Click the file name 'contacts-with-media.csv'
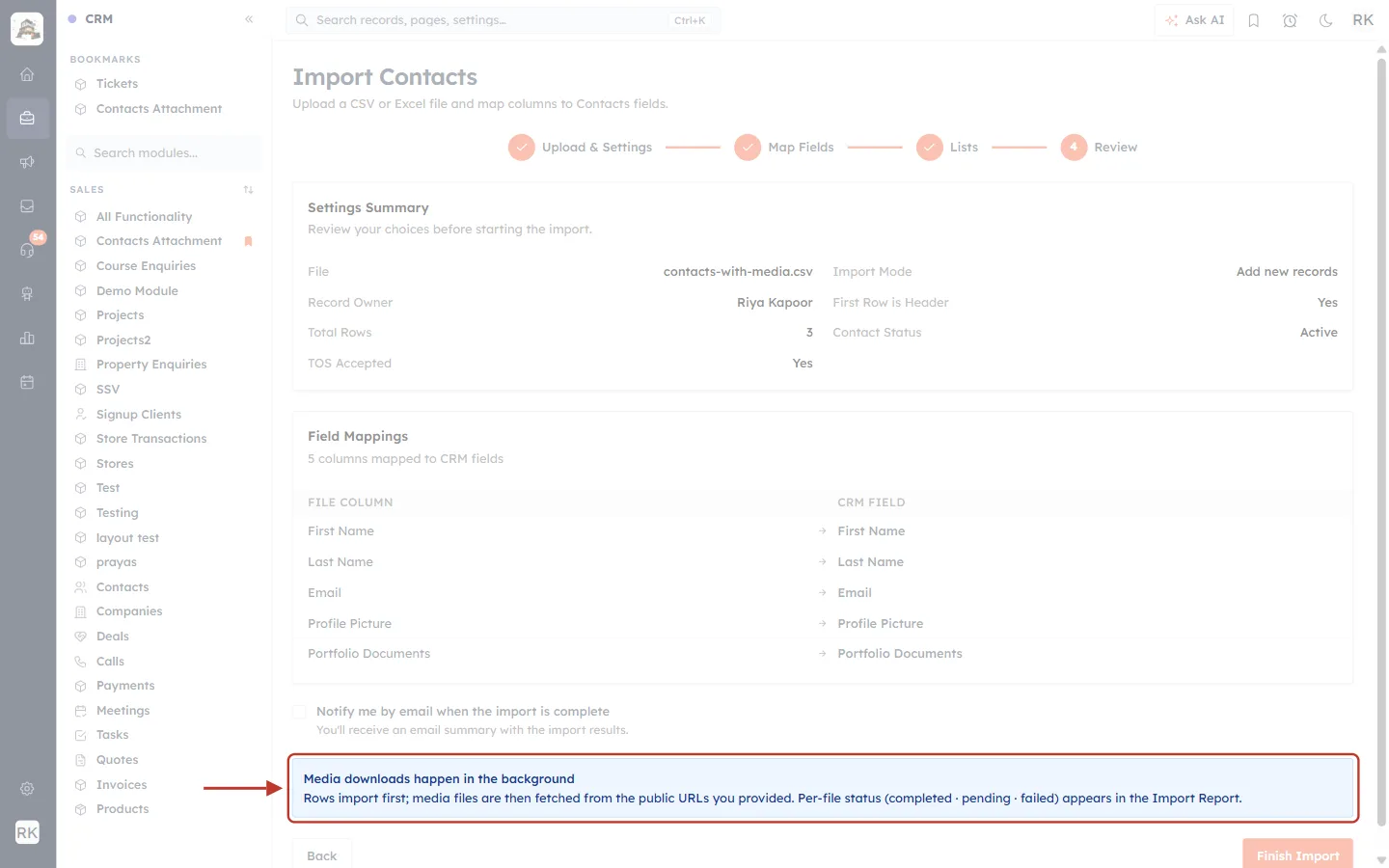Screen dimensions: 1389x868 point(738,272)
